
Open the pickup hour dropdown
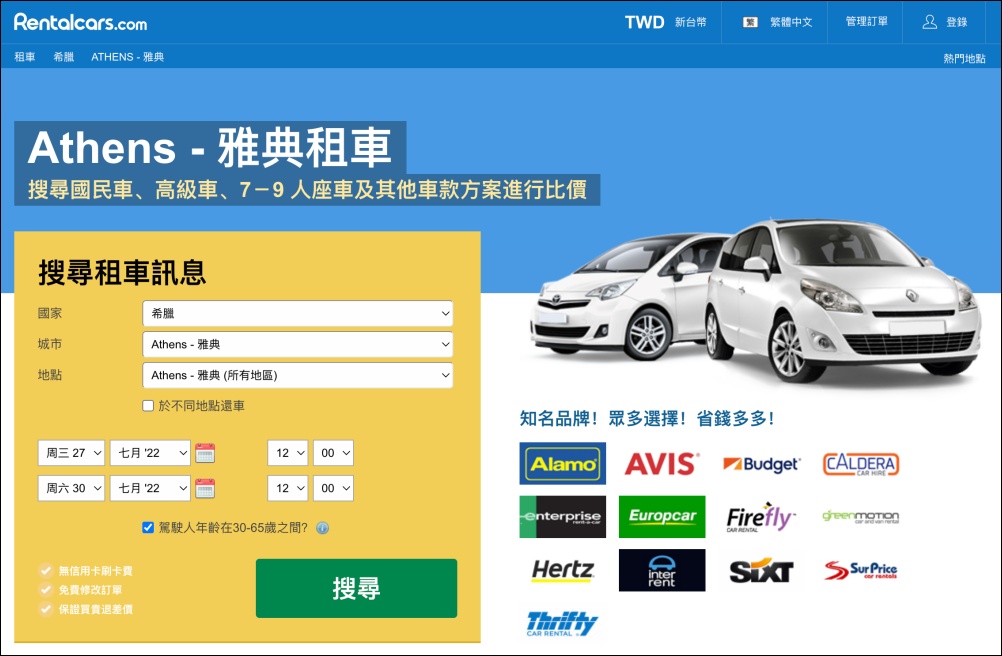(288, 453)
